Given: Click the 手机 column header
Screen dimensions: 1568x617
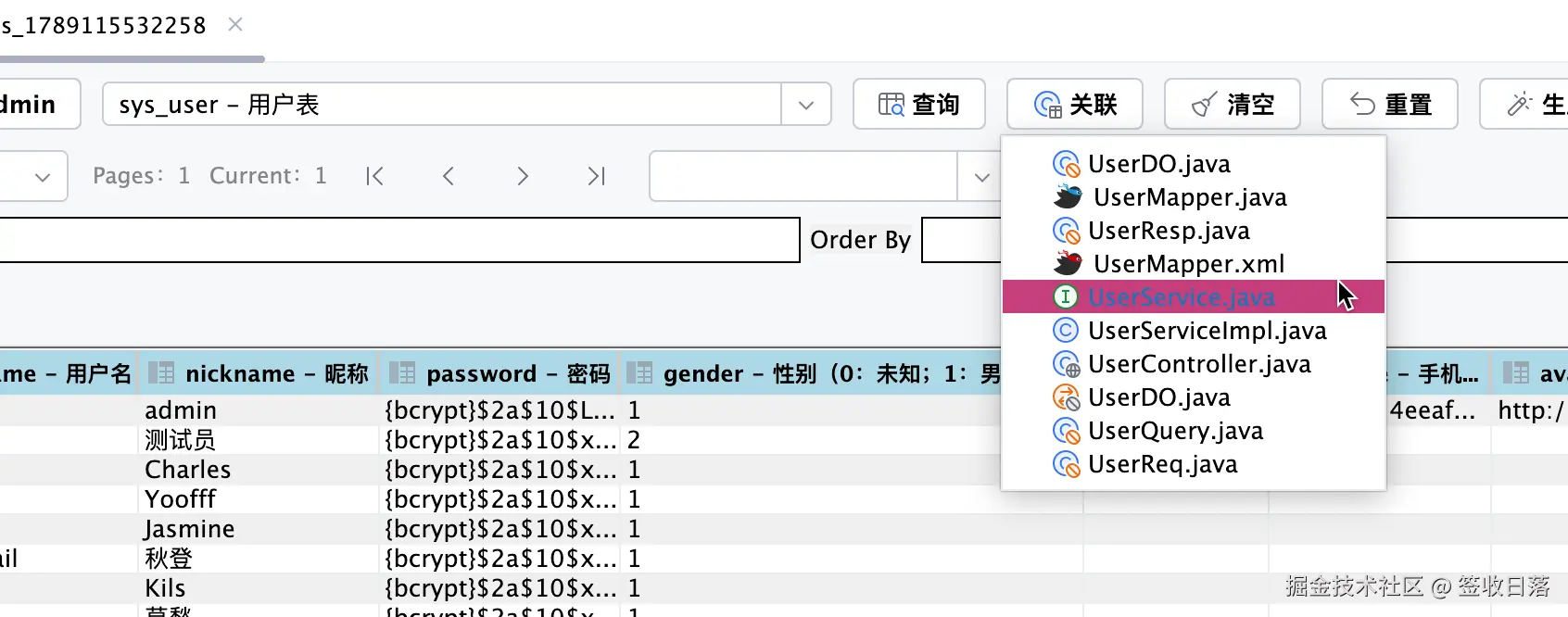Looking at the screenshot, I should [1438, 373].
